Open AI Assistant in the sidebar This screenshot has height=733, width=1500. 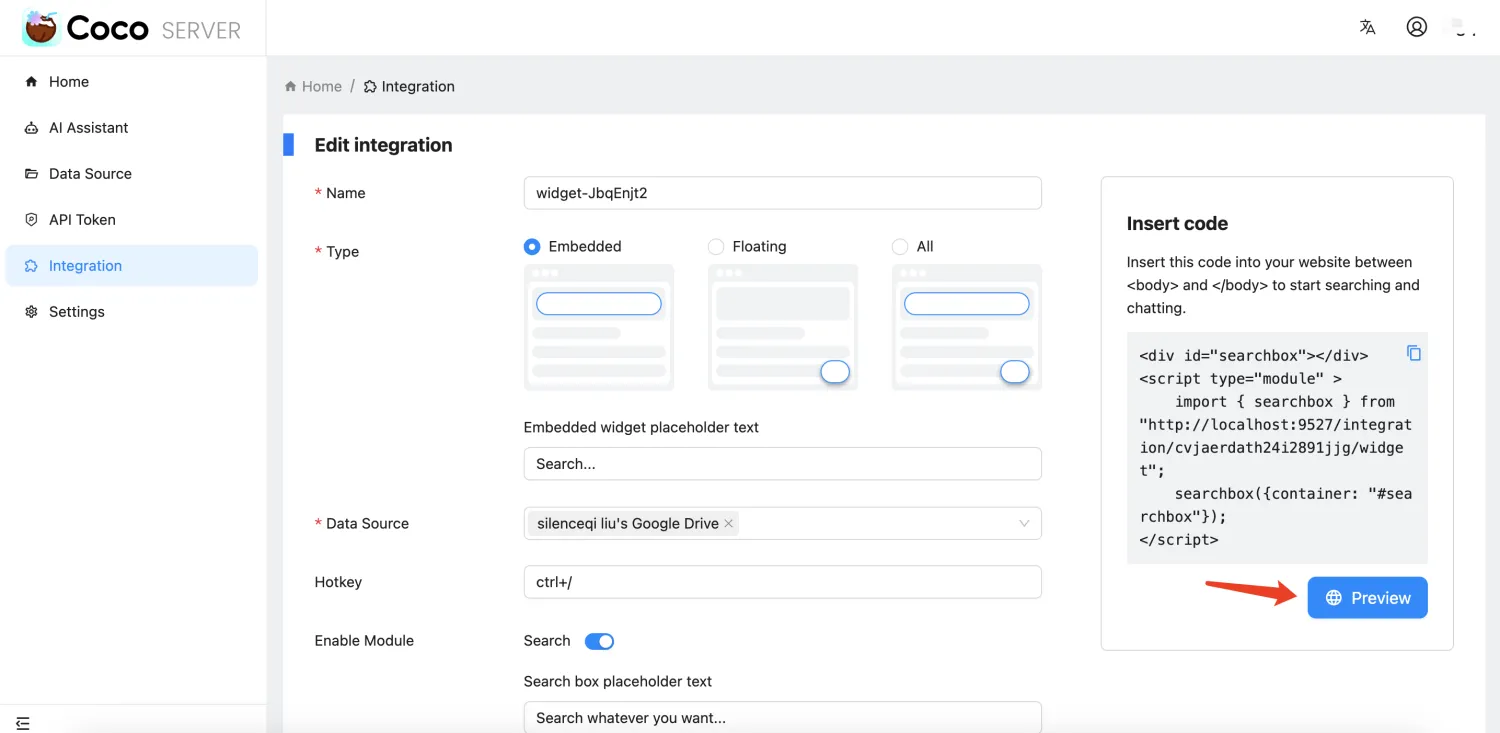(x=132, y=128)
